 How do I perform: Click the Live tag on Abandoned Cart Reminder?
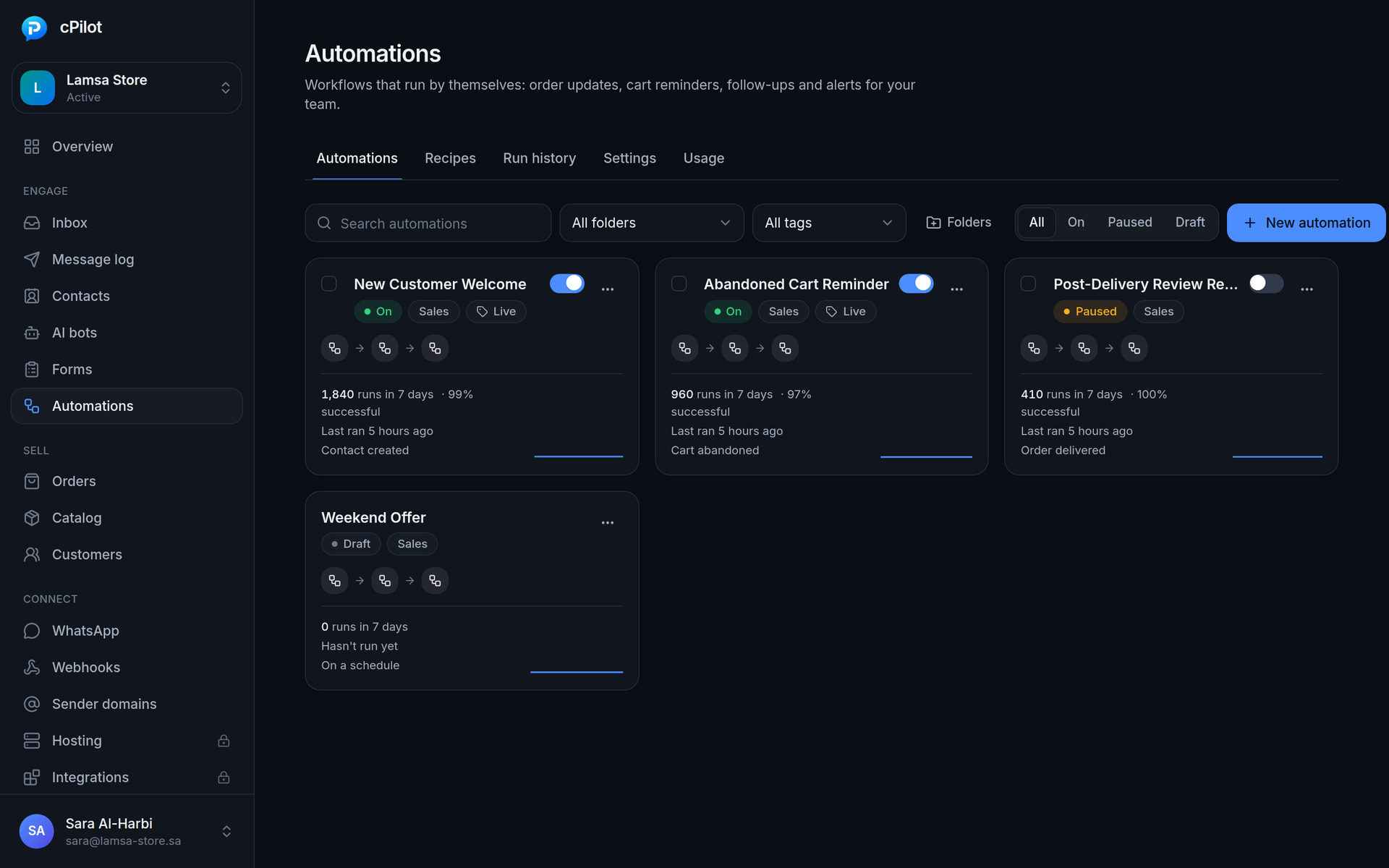tap(846, 312)
